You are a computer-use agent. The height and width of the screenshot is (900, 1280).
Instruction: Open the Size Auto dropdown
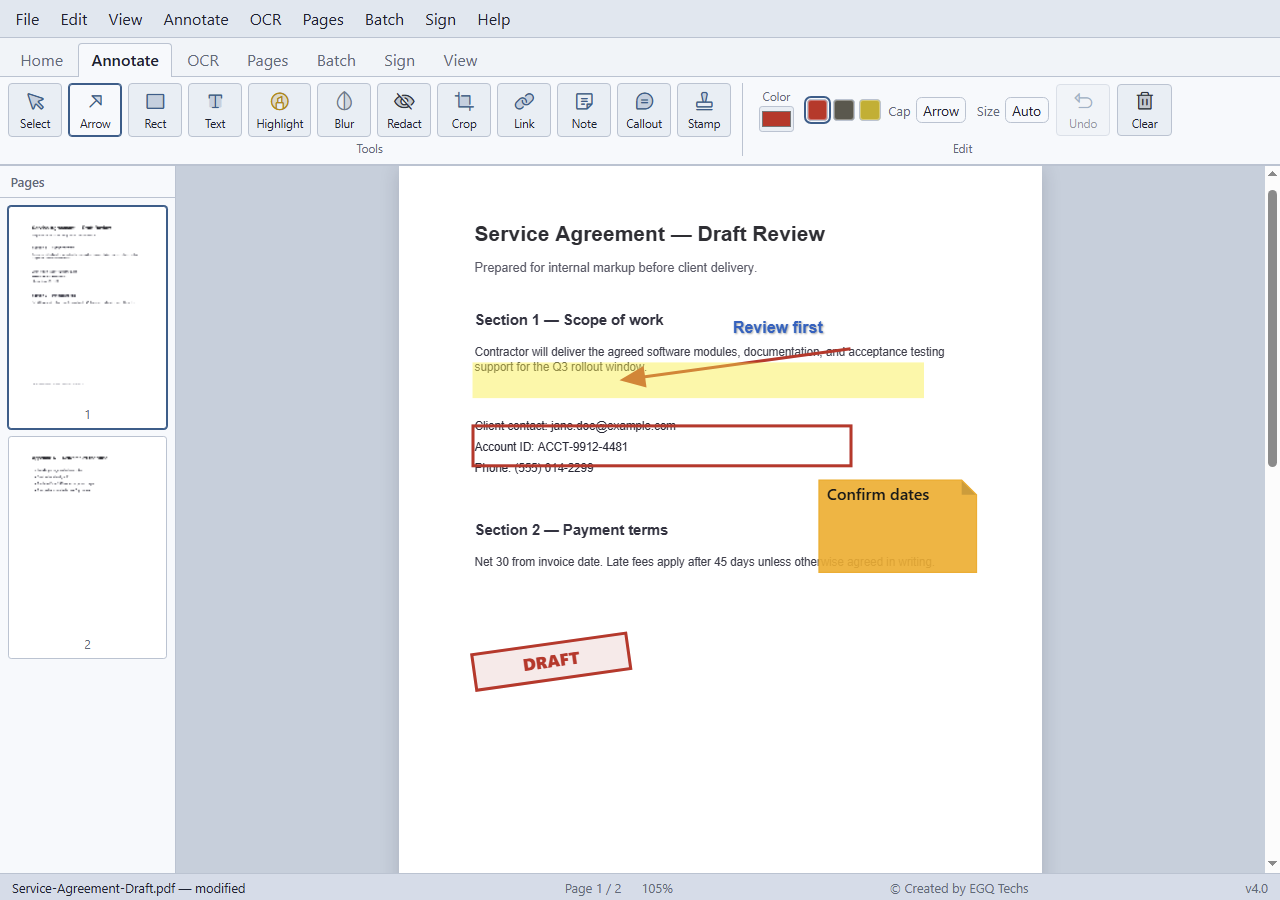point(1026,111)
